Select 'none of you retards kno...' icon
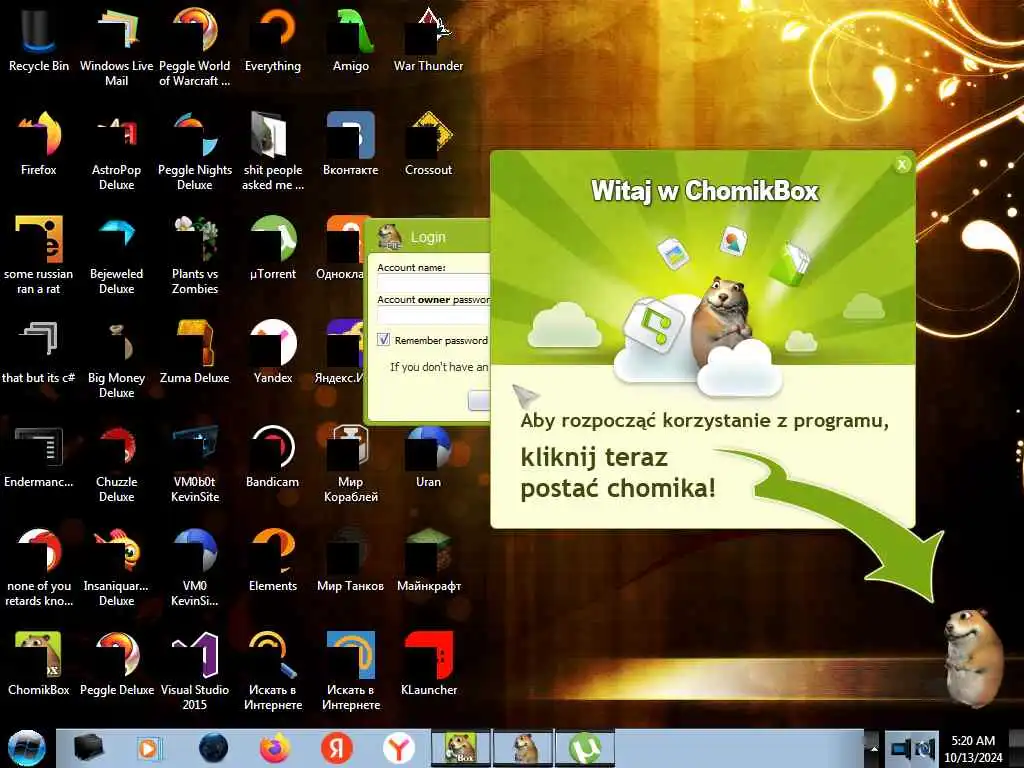The width and height of the screenshot is (1024, 768). click(39, 566)
